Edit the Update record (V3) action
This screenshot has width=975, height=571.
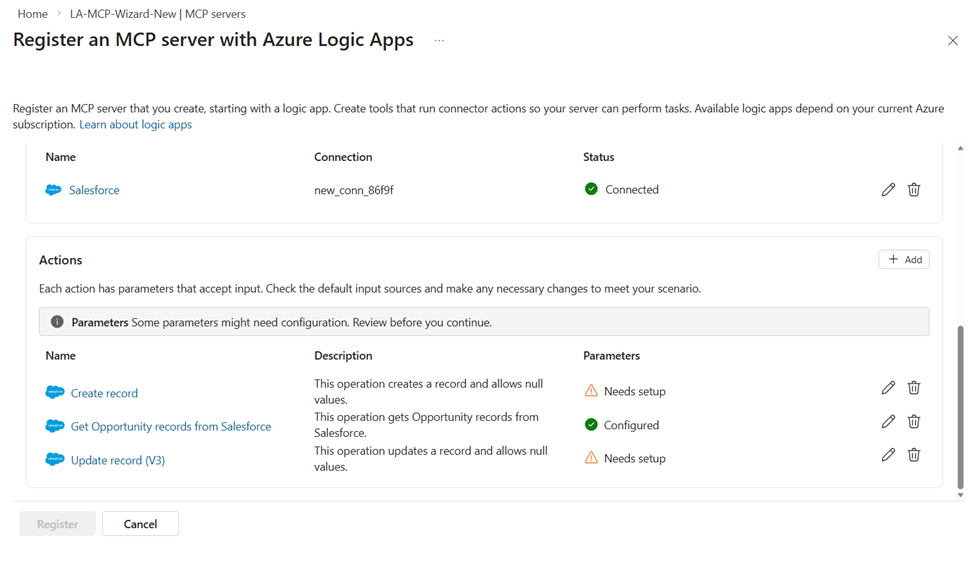click(888, 455)
